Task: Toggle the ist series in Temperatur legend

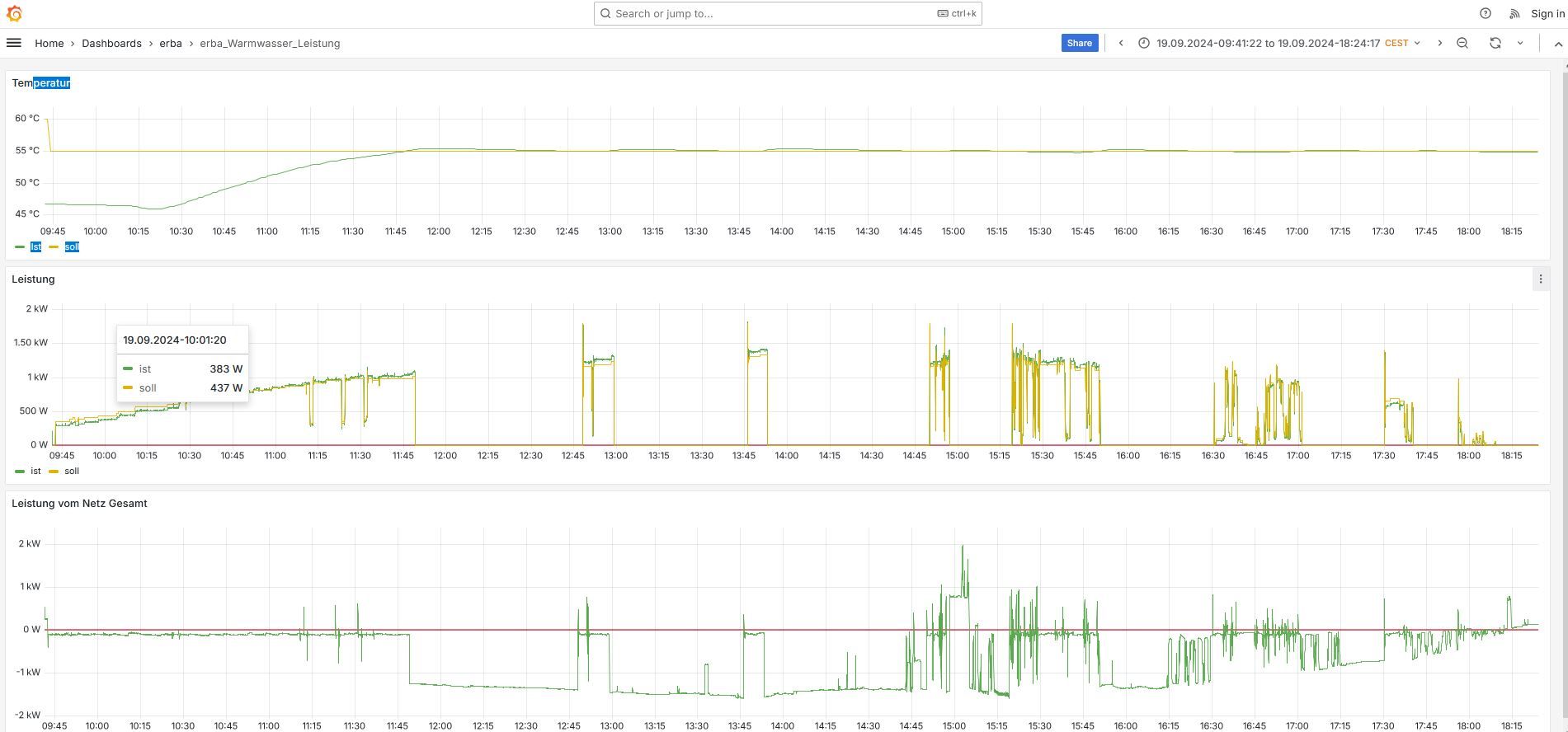Action: [35, 246]
